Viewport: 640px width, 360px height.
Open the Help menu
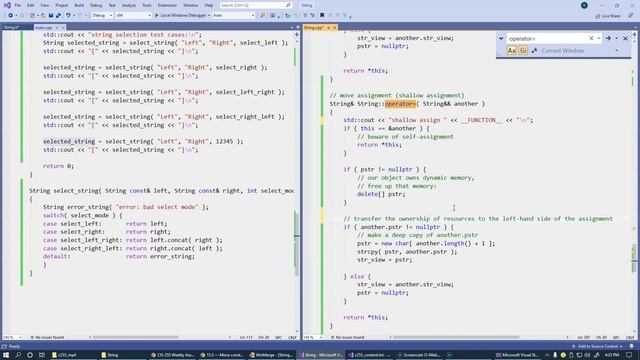(x=209, y=5)
